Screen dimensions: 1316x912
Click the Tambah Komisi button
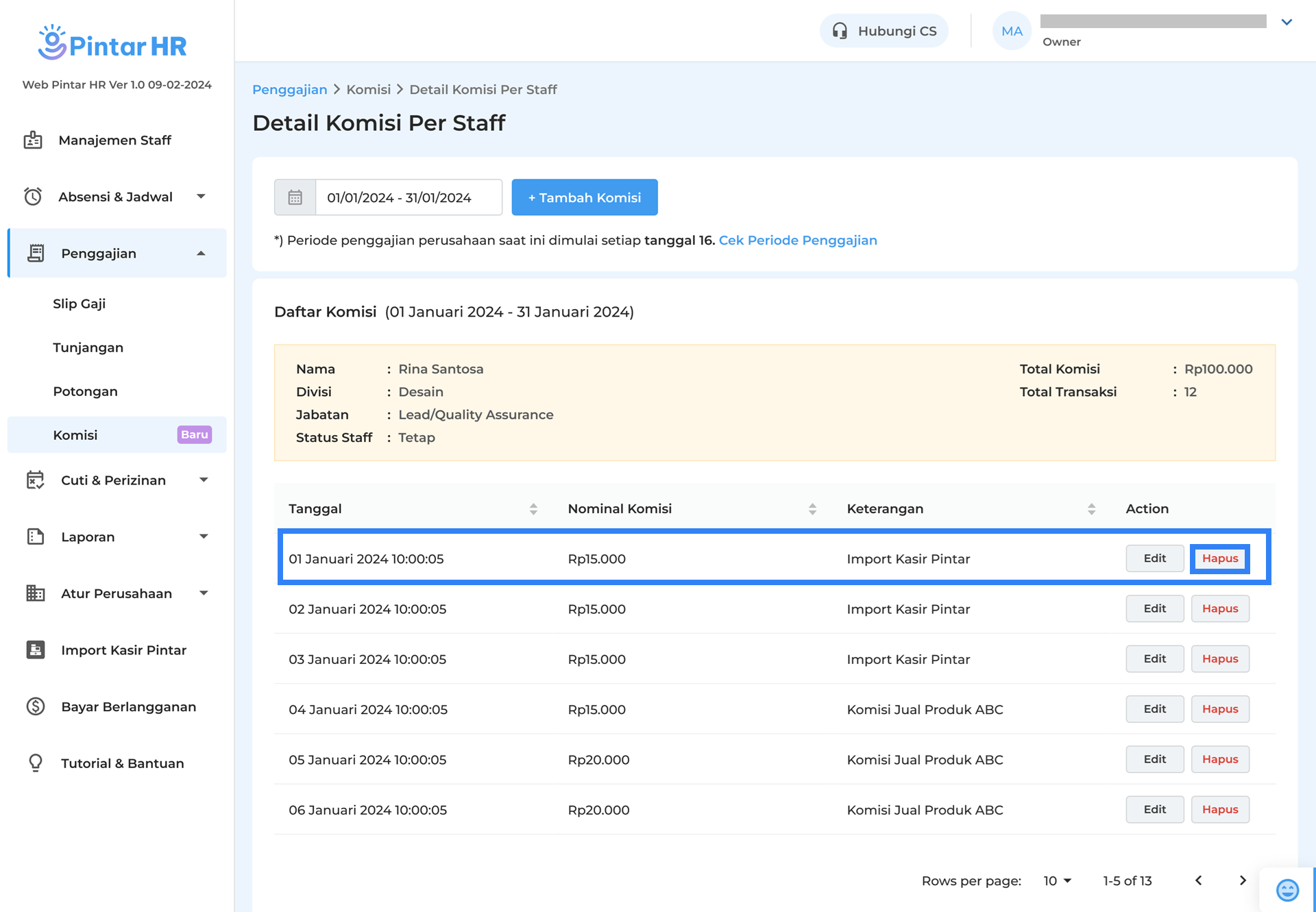pyautogui.click(x=584, y=197)
